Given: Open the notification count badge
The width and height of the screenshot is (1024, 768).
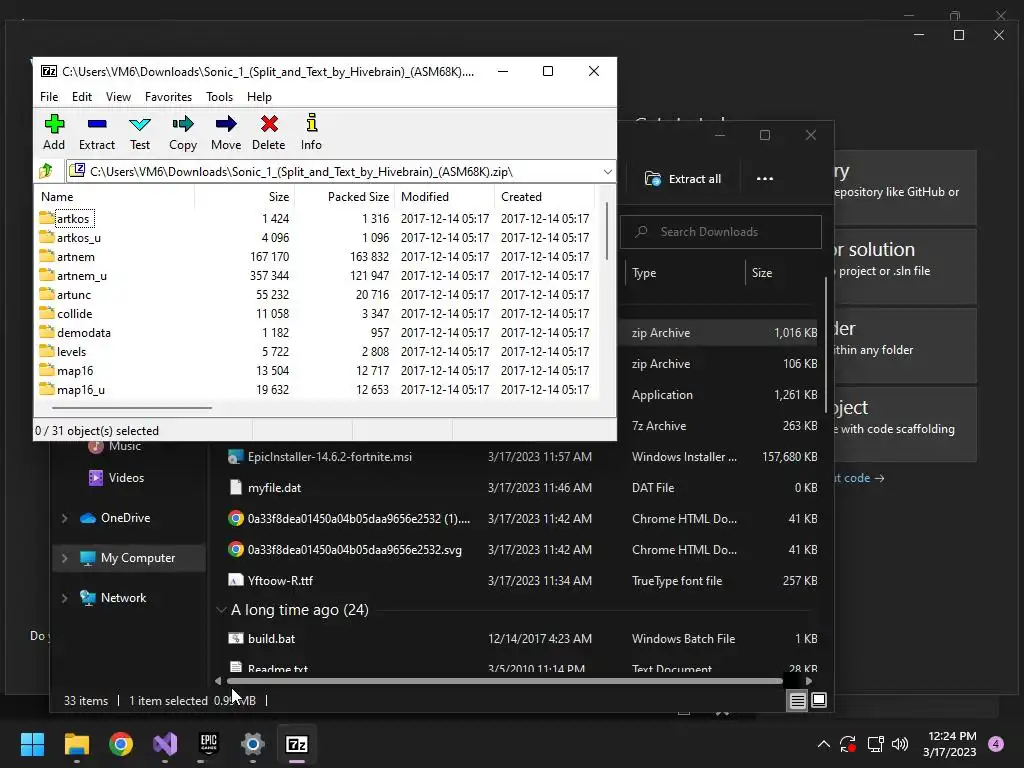Looking at the screenshot, I should pyautogui.click(x=996, y=744).
